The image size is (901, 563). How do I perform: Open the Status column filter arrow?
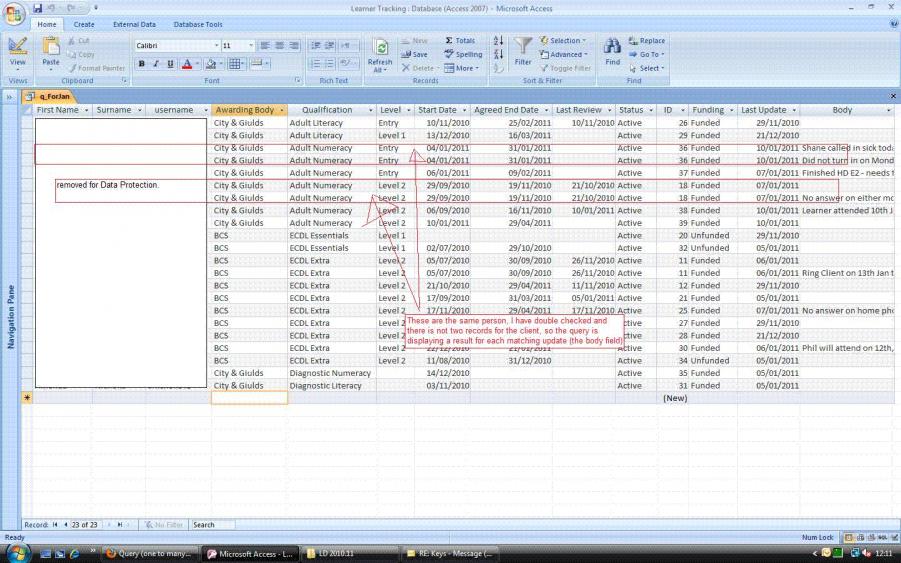(651, 110)
